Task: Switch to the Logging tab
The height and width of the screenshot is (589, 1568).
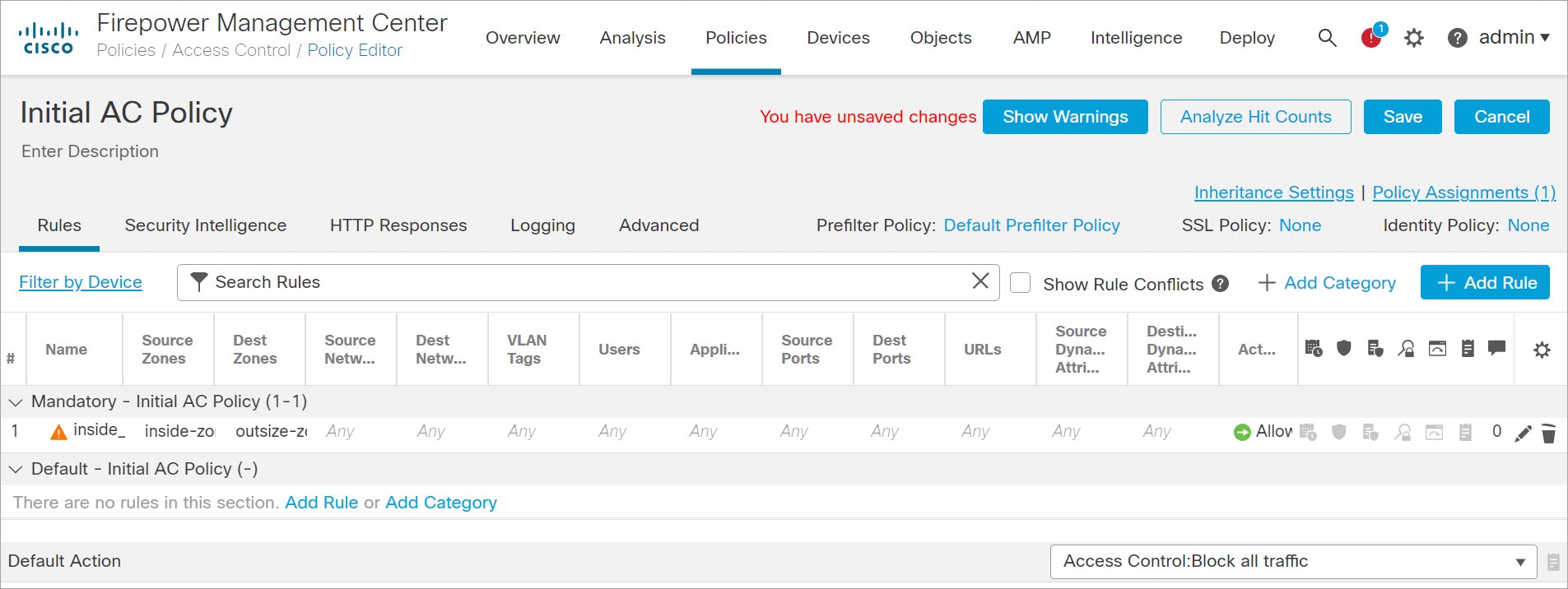Action: [542, 225]
